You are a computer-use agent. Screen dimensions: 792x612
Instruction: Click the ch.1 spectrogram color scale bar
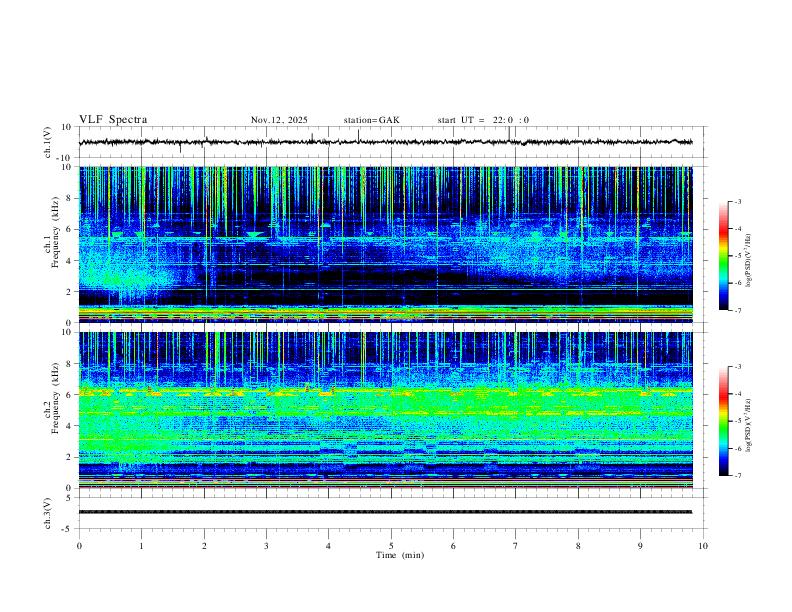click(723, 256)
